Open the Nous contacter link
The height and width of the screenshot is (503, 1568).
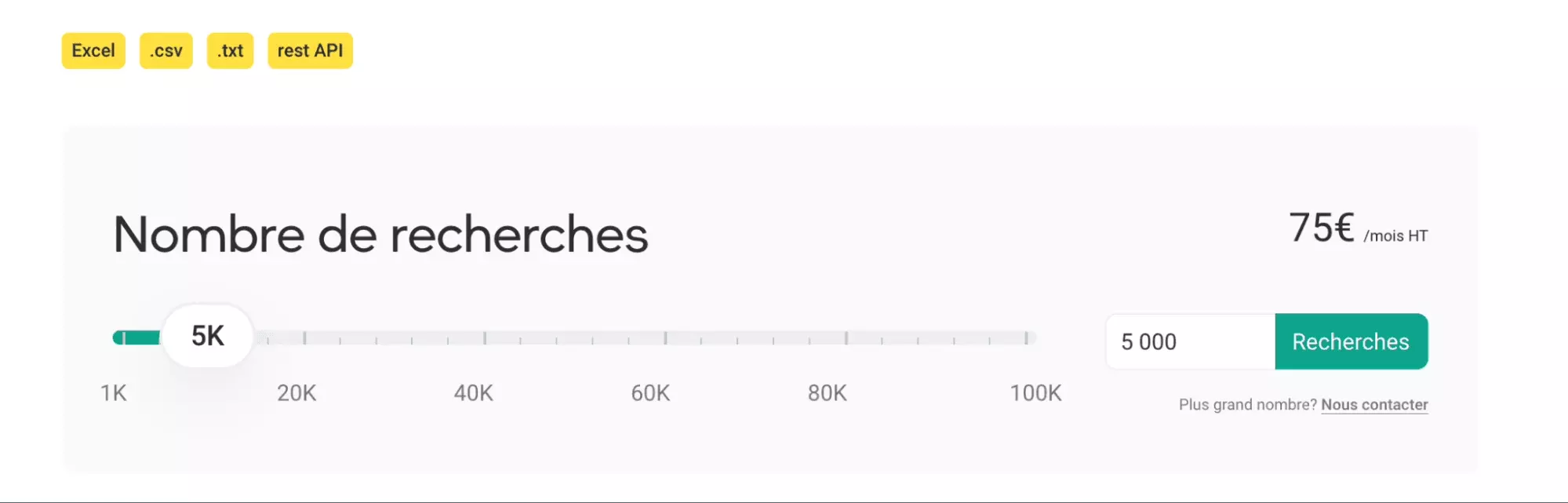1374,405
